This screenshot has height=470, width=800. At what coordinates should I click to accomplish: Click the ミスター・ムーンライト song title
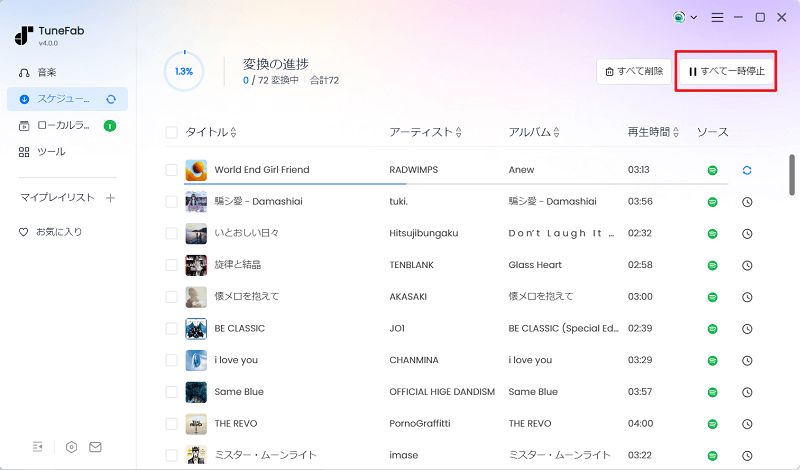(x=265, y=455)
